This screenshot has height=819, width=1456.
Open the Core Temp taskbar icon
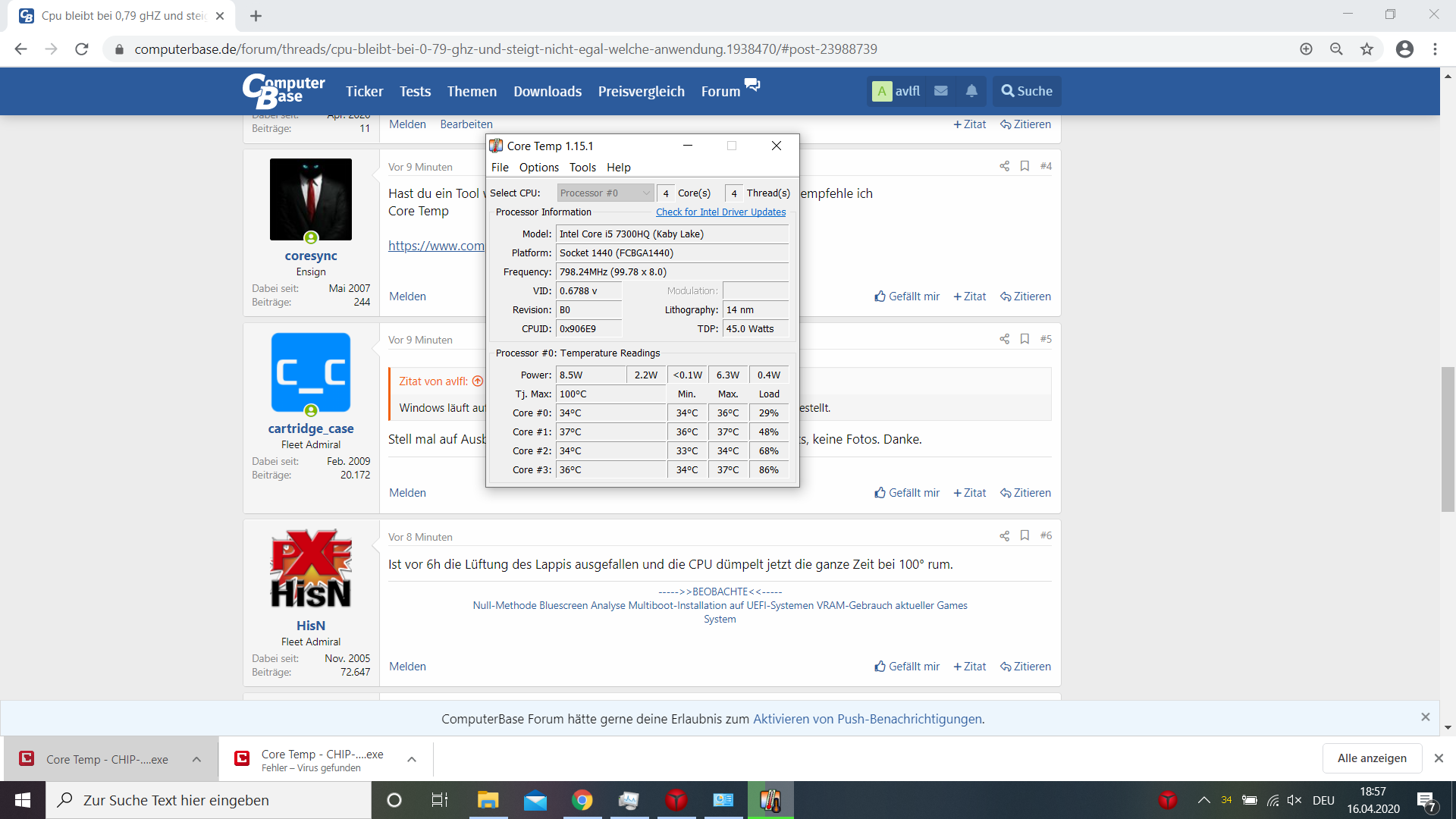[x=770, y=800]
